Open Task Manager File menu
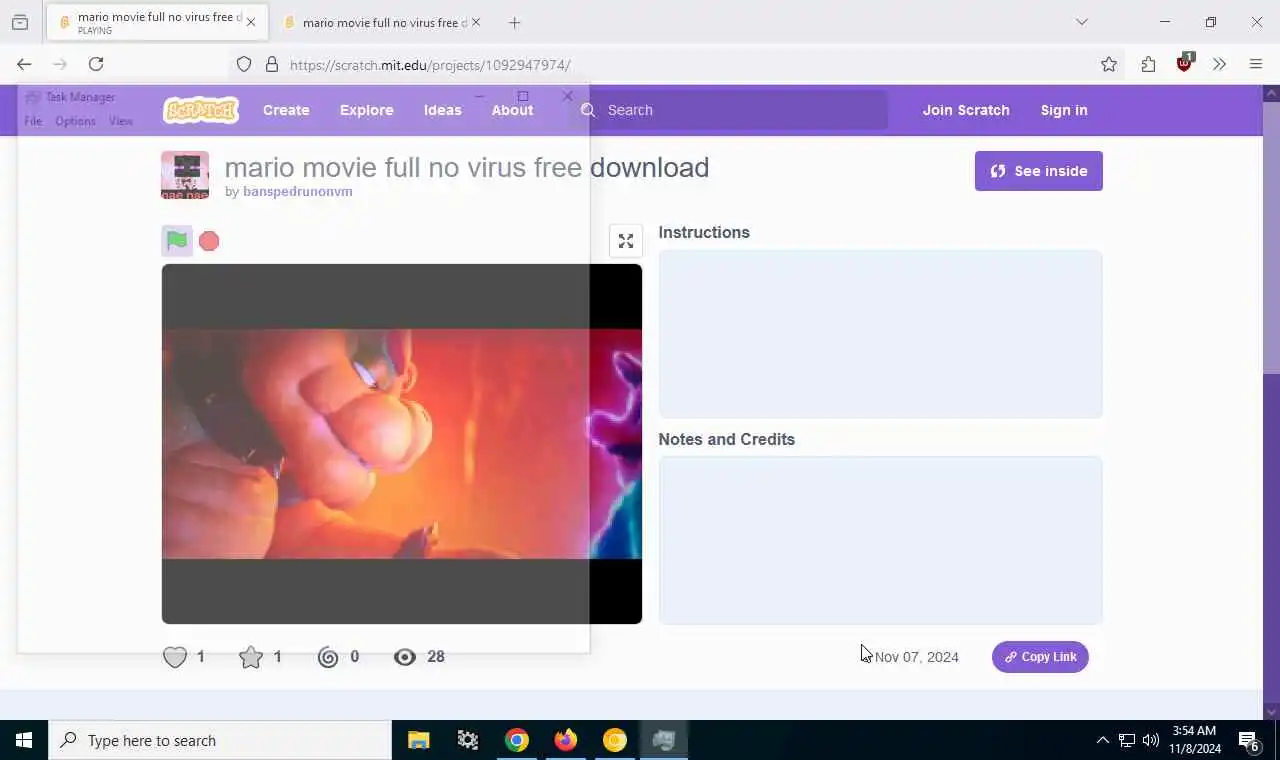The width and height of the screenshot is (1280, 760). tap(33, 121)
